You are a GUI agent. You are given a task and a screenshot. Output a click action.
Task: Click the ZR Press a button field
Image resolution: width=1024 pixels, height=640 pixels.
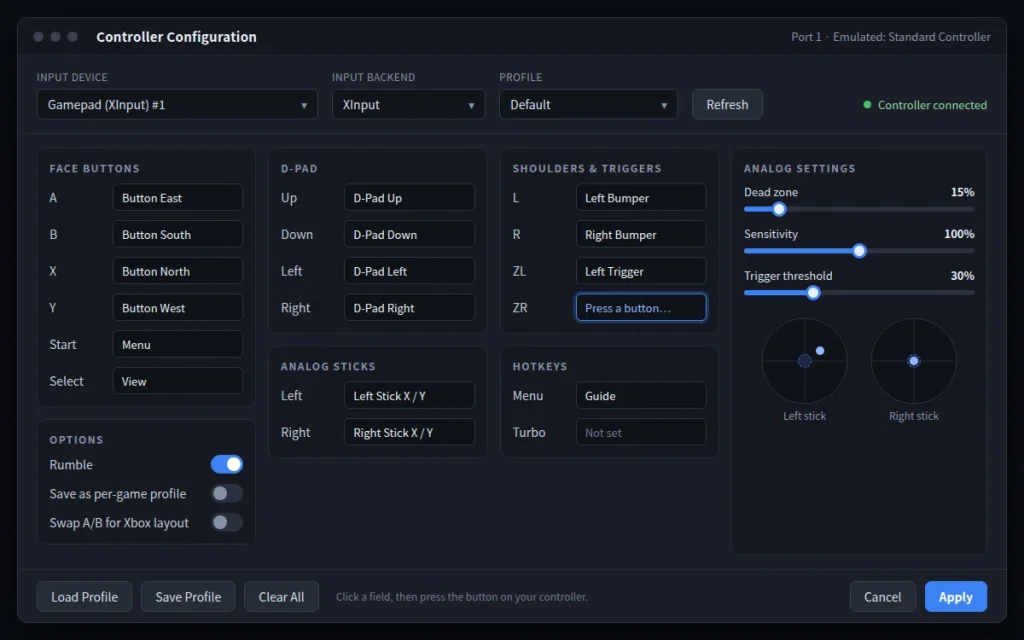[x=641, y=308]
